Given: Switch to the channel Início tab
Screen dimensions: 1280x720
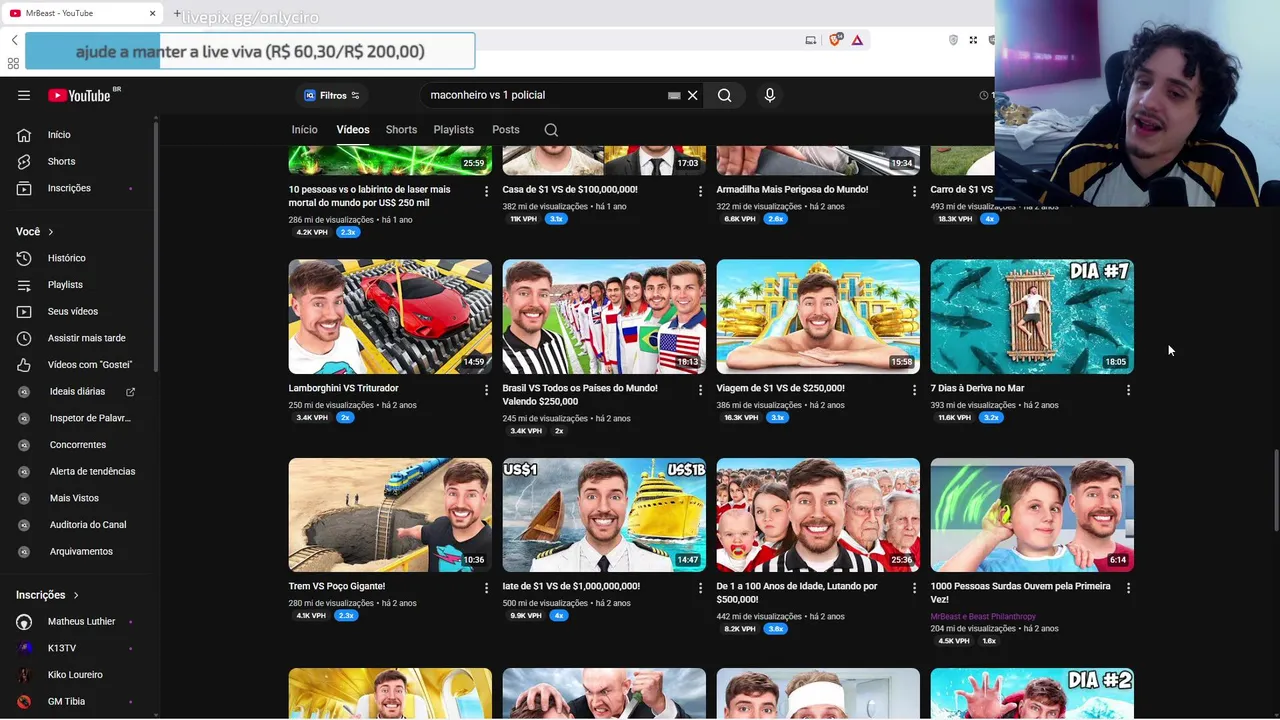Looking at the screenshot, I should (304, 130).
